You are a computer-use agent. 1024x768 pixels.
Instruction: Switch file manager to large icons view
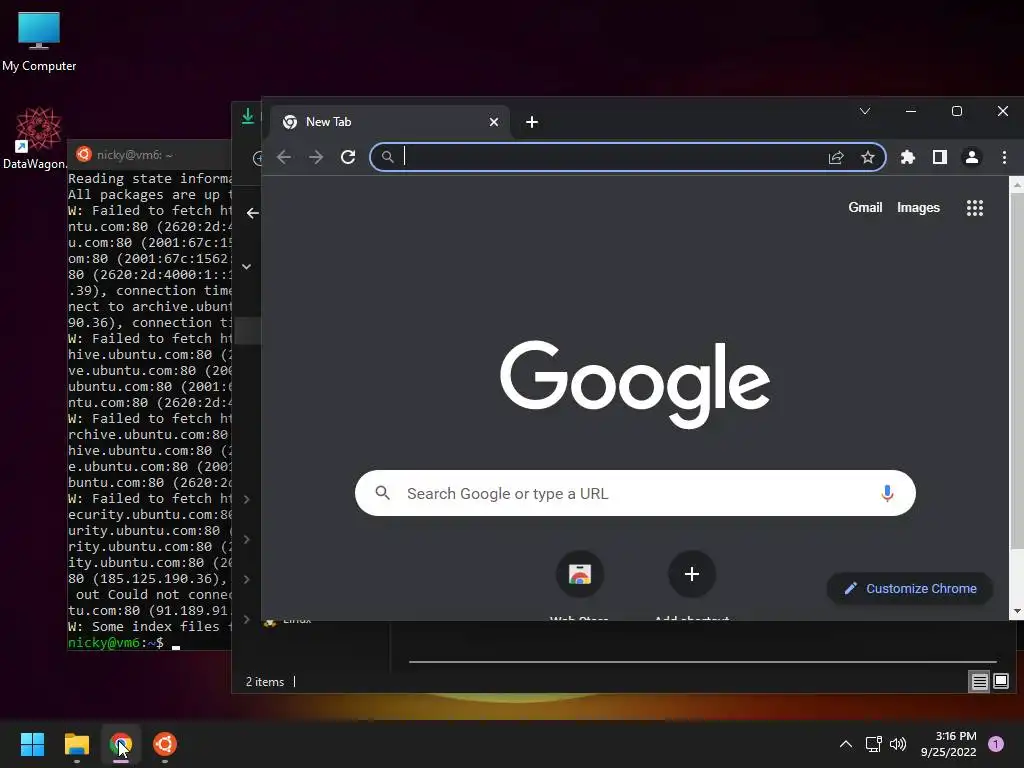[1000, 682]
